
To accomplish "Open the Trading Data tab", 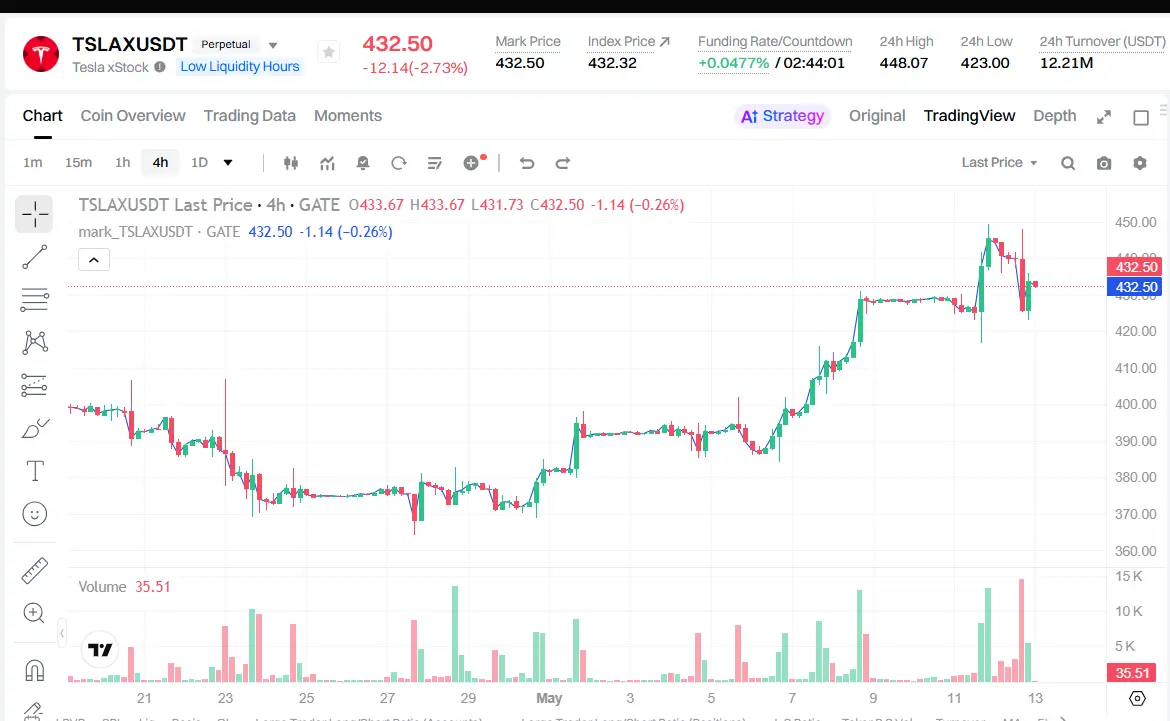I will tap(249, 116).
